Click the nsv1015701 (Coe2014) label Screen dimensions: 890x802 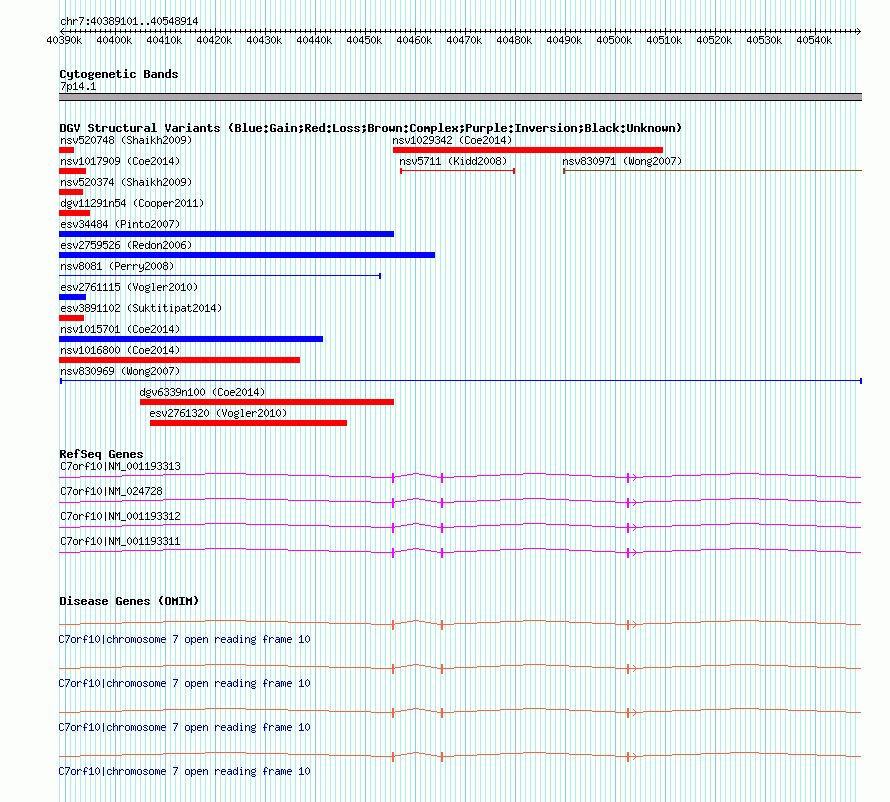click(x=120, y=329)
